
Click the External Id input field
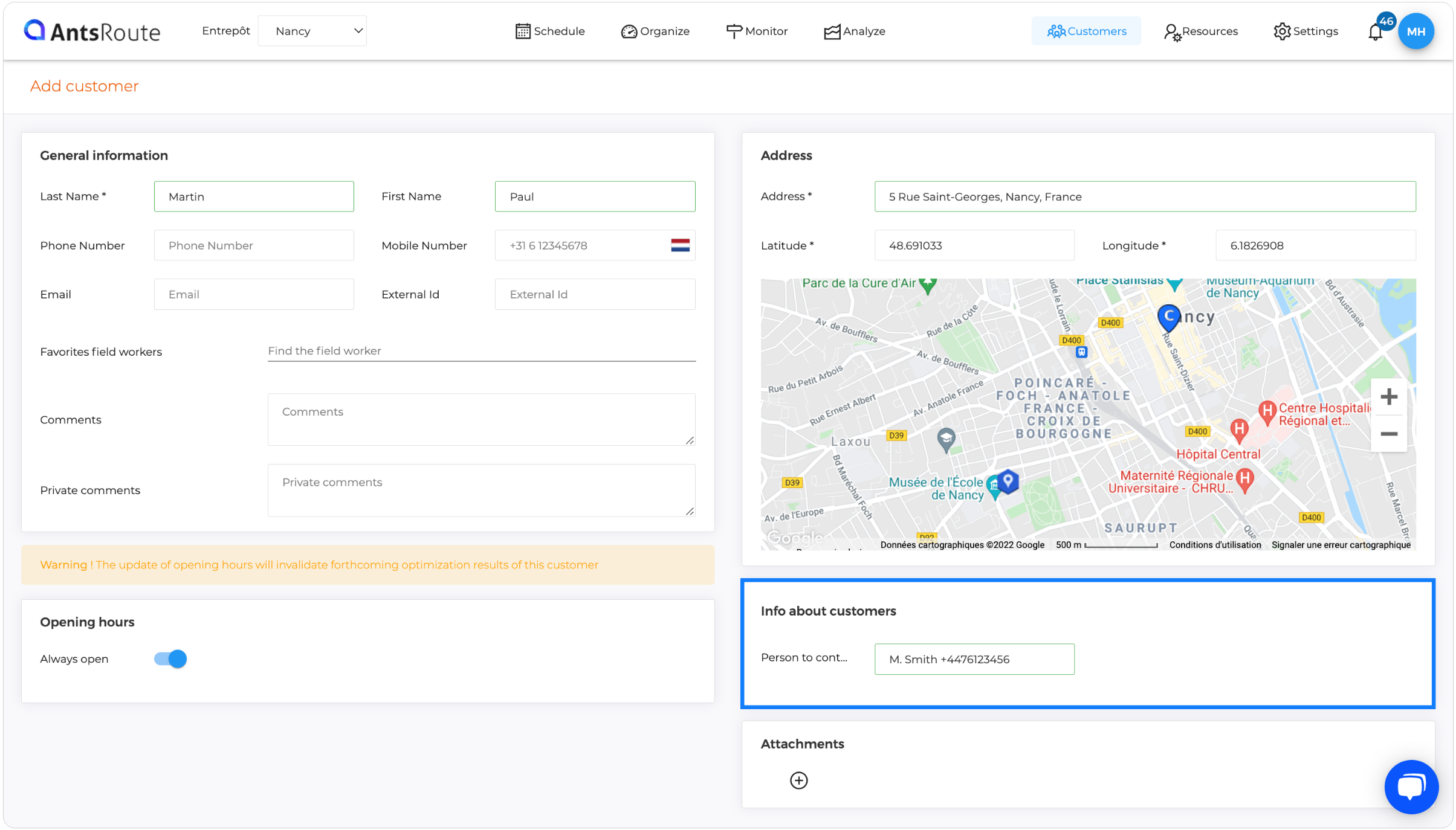click(x=595, y=294)
